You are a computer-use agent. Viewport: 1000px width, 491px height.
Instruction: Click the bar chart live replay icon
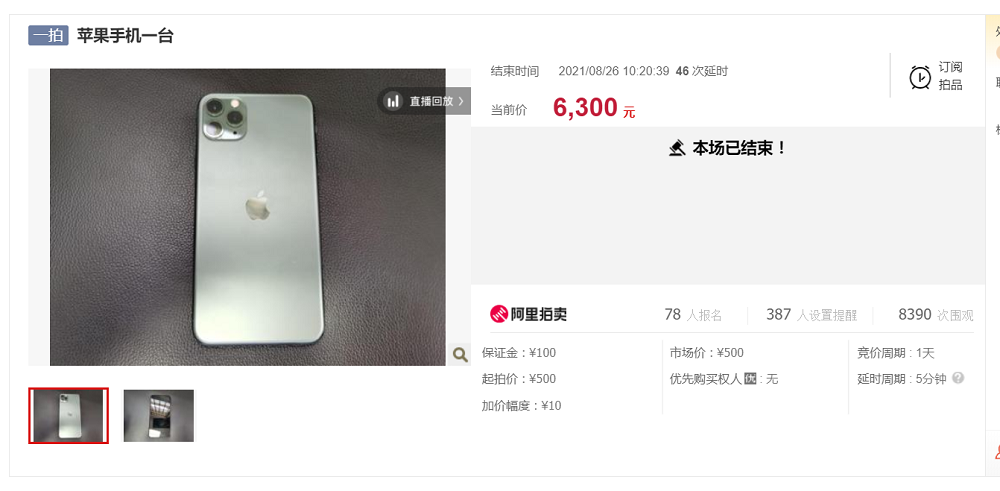(x=393, y=101)
